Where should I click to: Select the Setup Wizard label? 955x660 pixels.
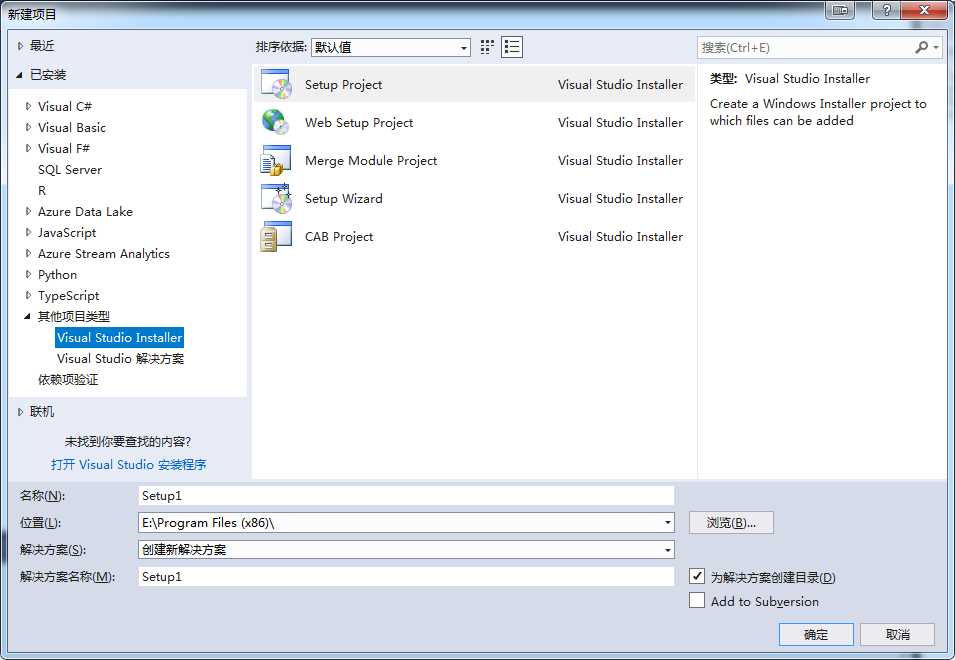344,198
